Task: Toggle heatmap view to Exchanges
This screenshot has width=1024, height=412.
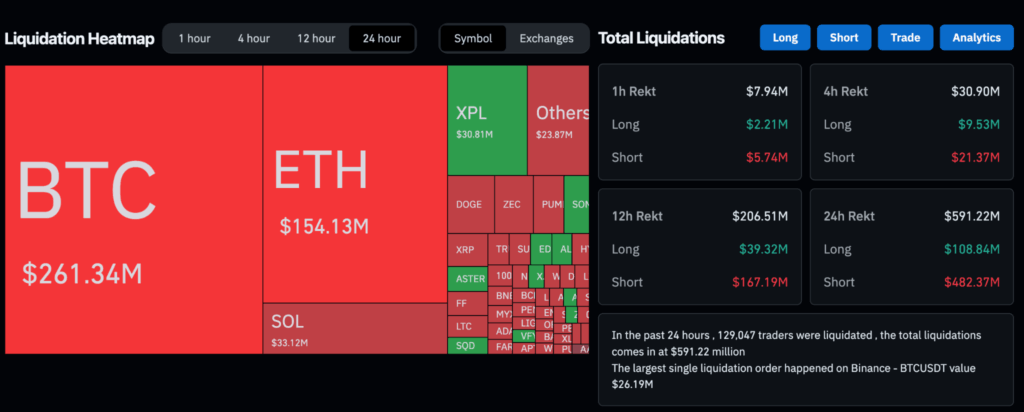Action: [x=546, y=39]
